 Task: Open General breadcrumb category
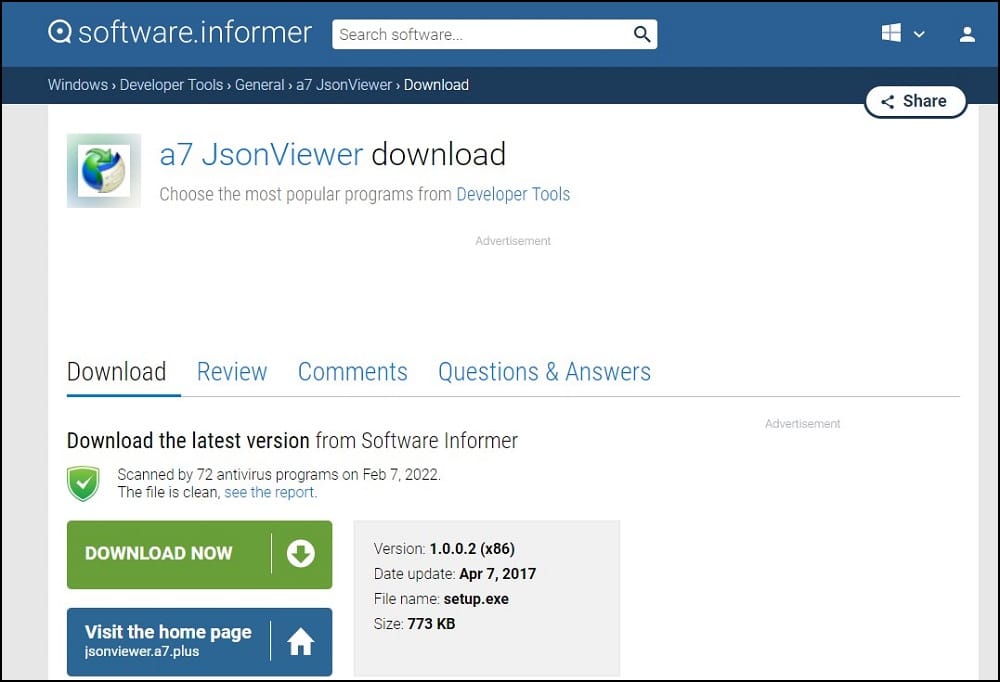260,85
